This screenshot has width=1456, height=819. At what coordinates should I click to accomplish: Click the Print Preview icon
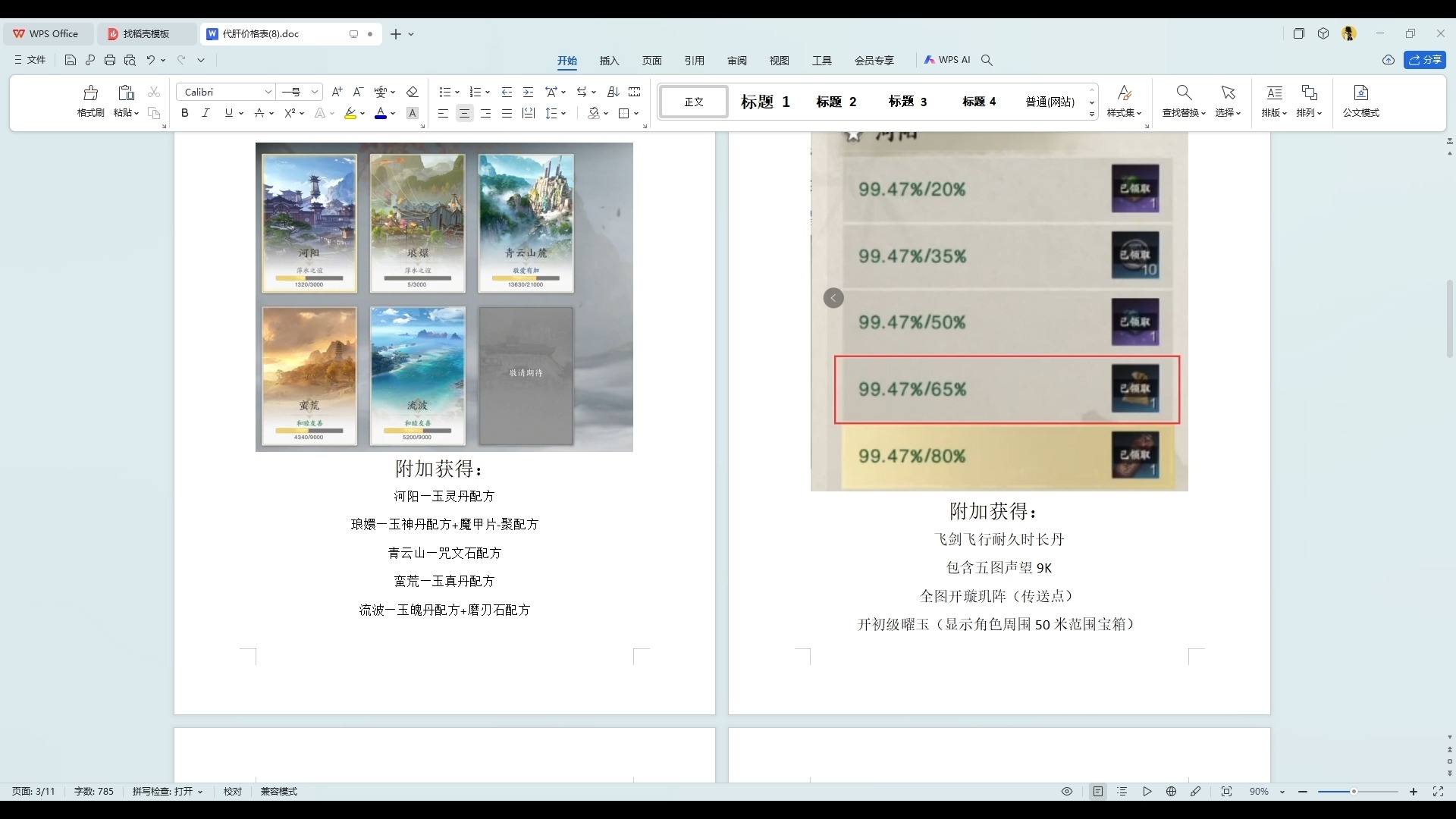point(130,60)
